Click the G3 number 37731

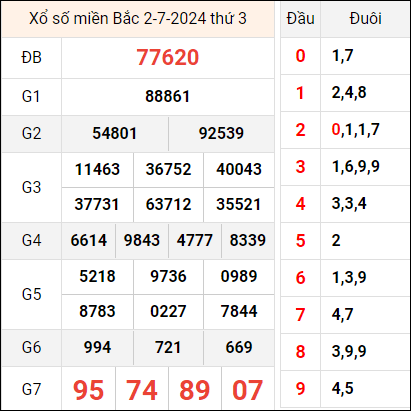point(97,204)
